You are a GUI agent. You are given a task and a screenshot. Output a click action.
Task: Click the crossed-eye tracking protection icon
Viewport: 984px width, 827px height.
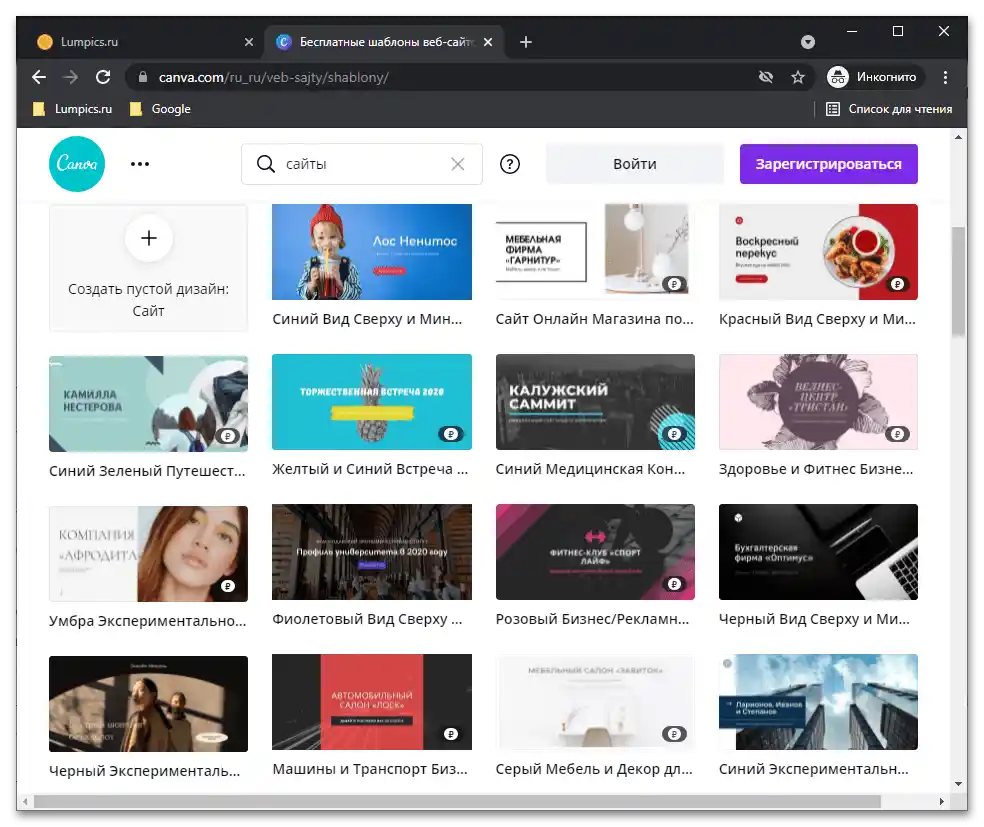(x=765, y=77)
